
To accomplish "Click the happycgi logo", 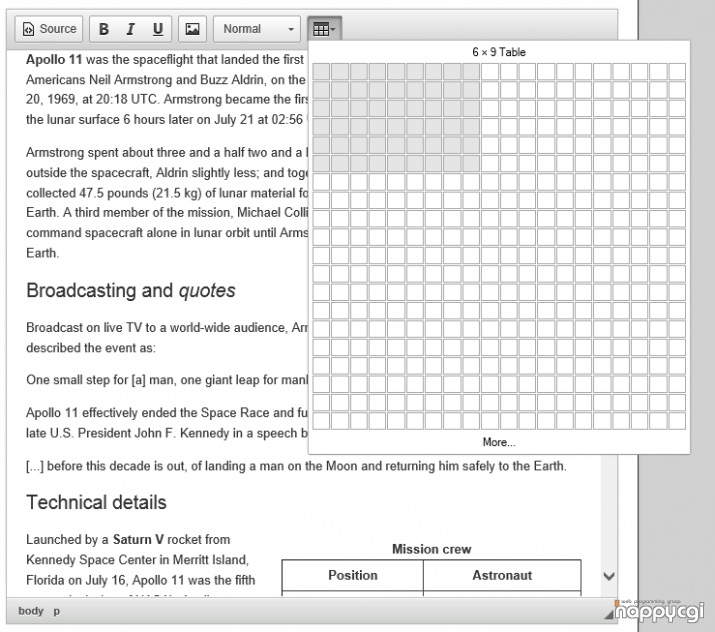I will (659, 611).
